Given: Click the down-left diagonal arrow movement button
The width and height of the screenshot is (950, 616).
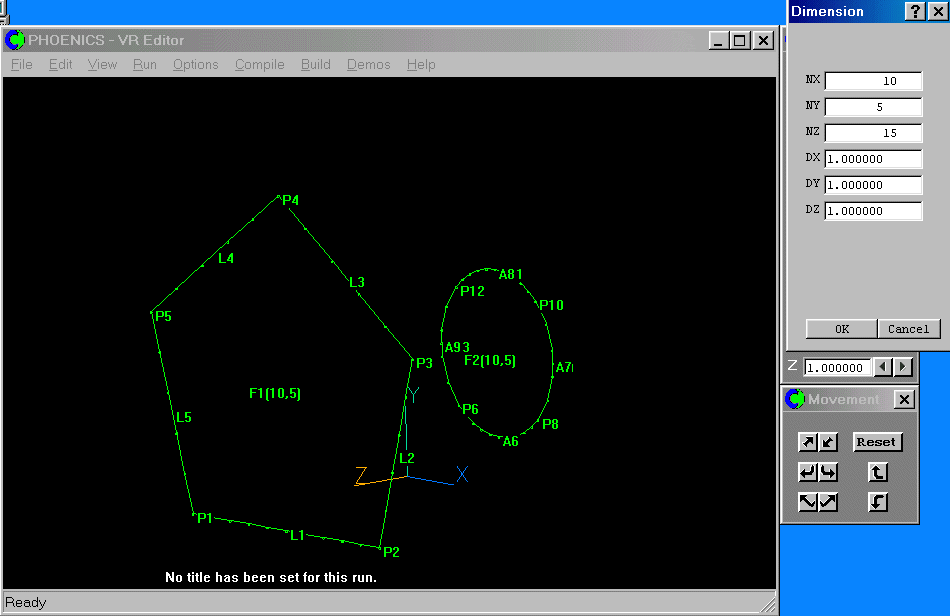Looking at the screenshot, I should (828, 442).
